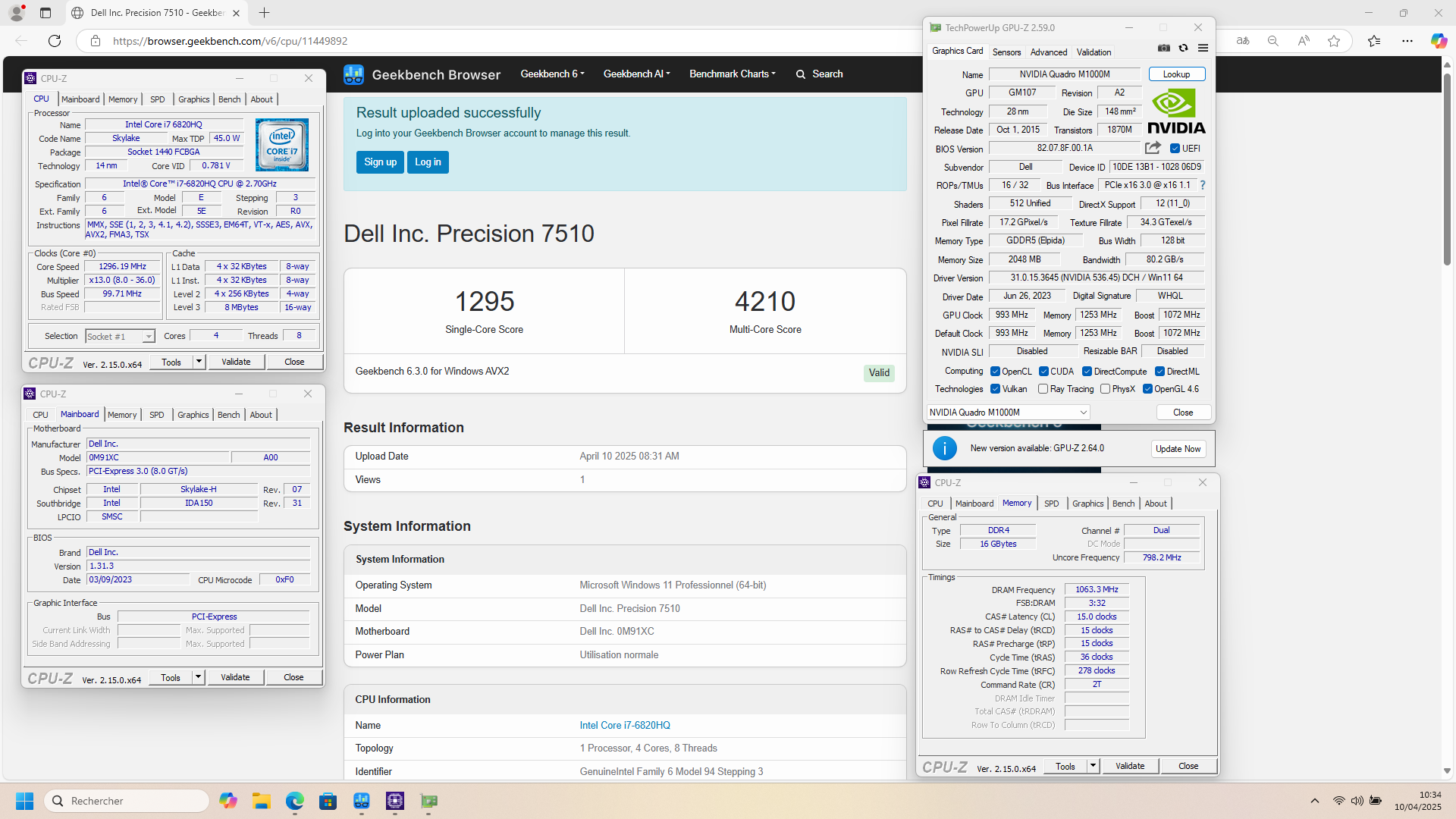Click Validate in CPU-Z Memory window

click(1130, 766)
